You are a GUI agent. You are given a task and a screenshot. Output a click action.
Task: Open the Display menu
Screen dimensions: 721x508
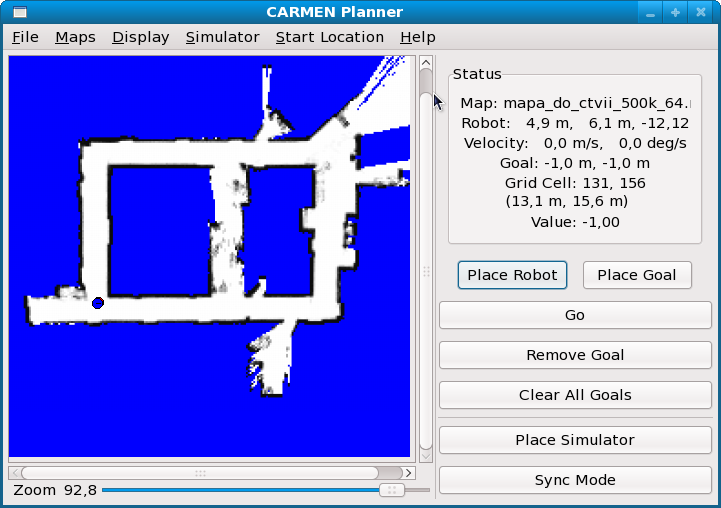(x=140, y=37)
